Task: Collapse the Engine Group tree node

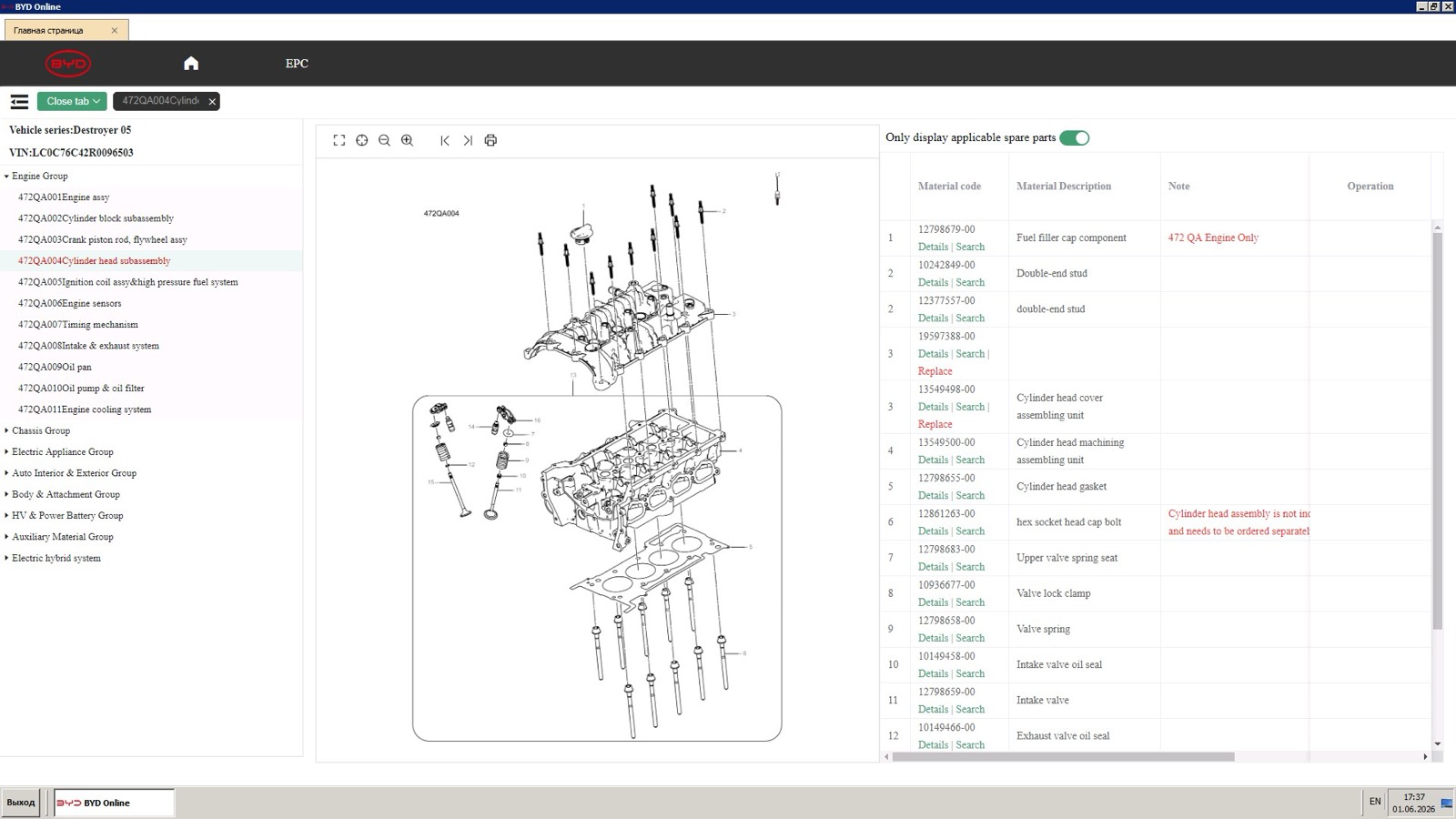Action: point(6,177)
